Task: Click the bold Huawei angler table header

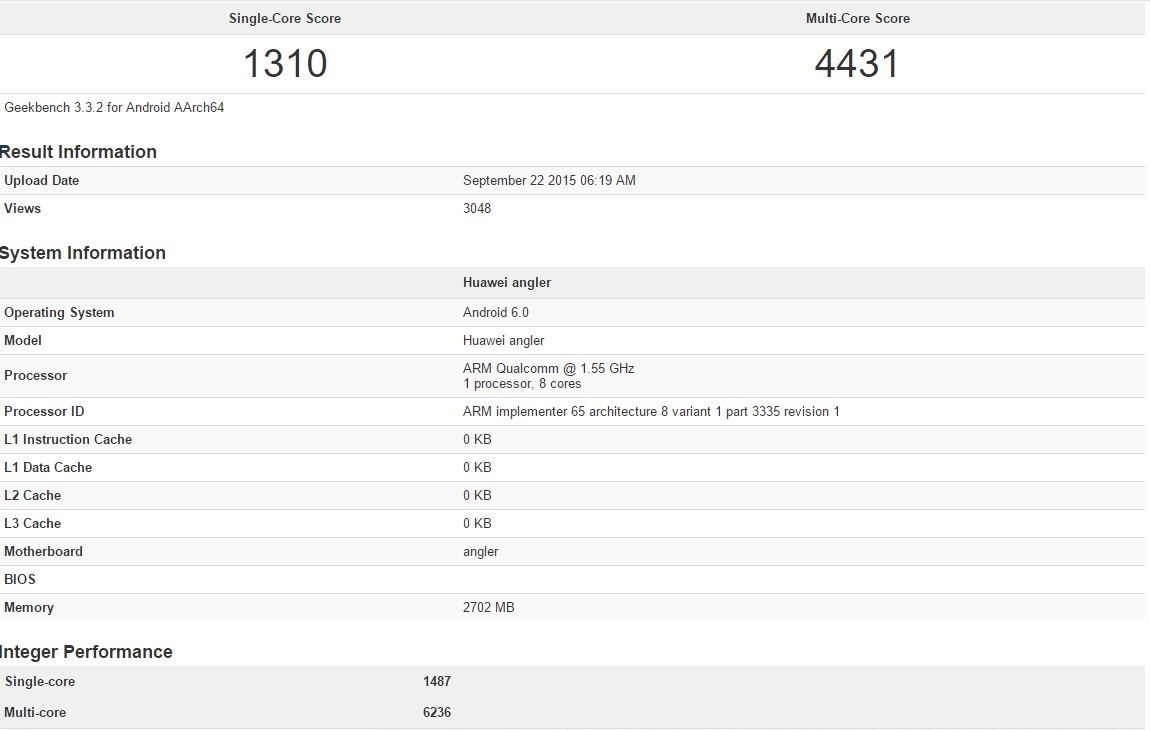Action: click(507, 282)
